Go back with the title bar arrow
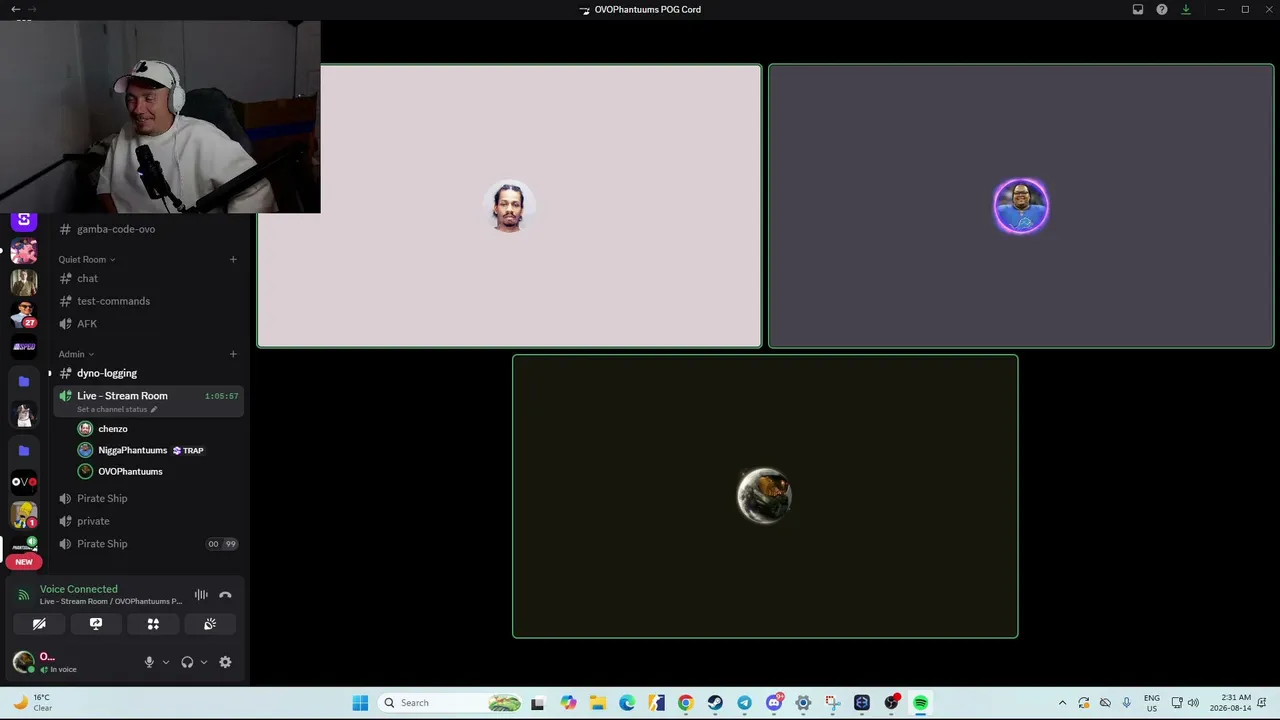Viewport: 1280px width, 720px height. pyautogui.click(x=15, y=9)
